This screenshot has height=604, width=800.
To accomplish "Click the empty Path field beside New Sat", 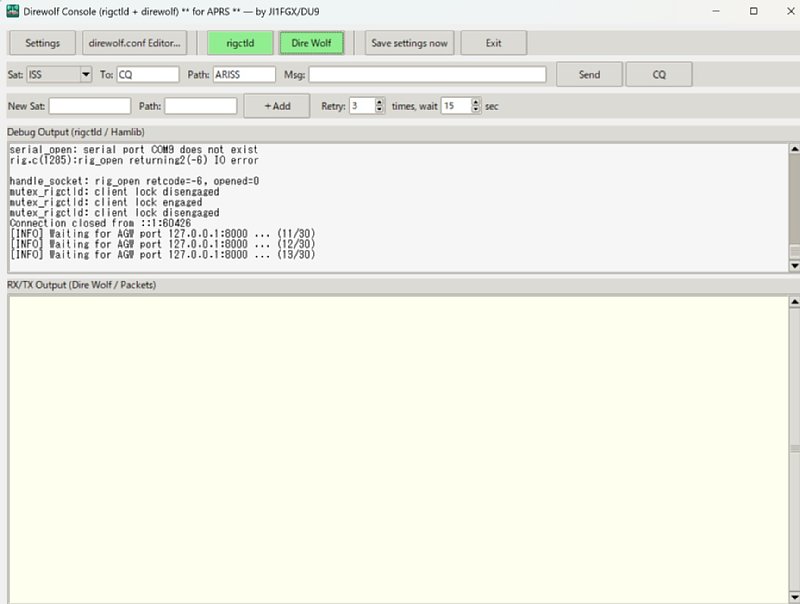I will tap(200, 106).
